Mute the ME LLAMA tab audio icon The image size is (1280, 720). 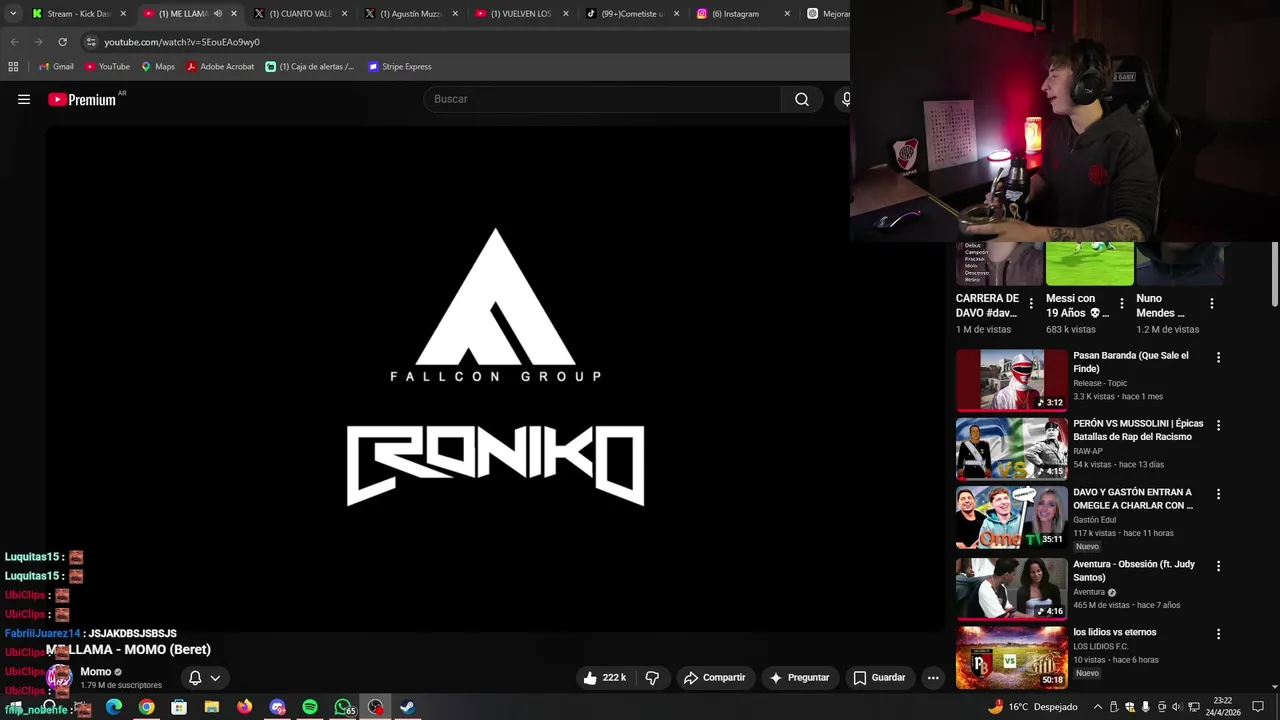pyautogui.click(x=218, y=14)
